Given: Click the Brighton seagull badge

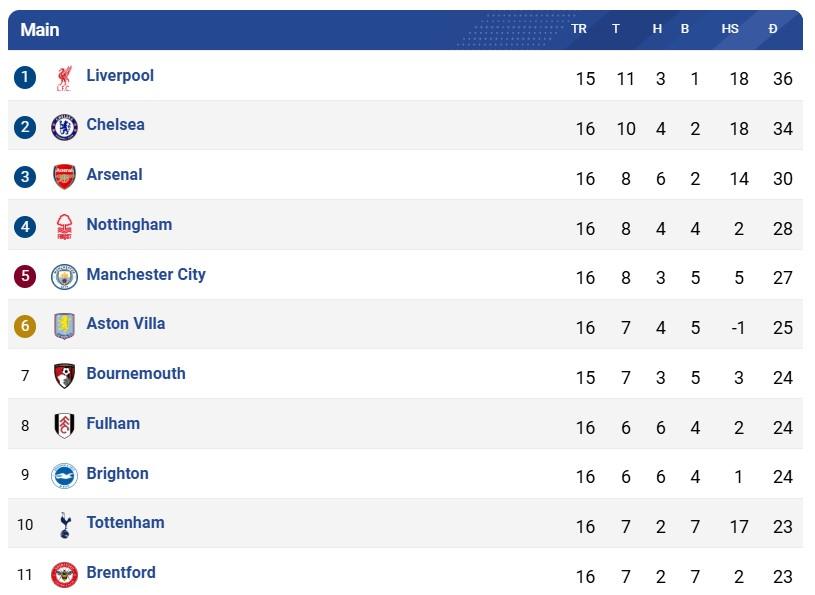Looking at the screenshot, I should point(64,475).
